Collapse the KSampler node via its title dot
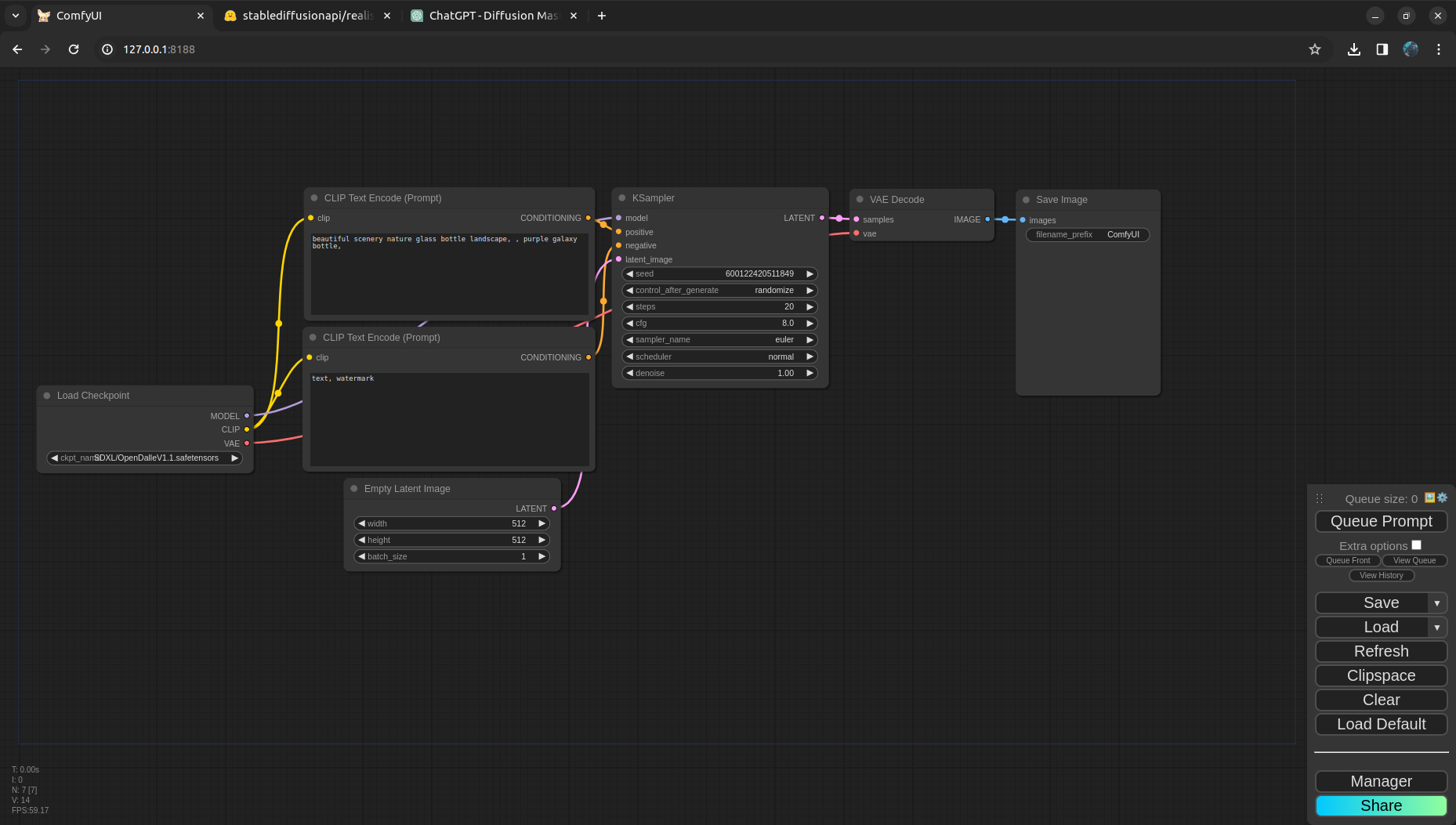Image resolution: width=1456 pixels, height=825 pixels. [622, 198]
